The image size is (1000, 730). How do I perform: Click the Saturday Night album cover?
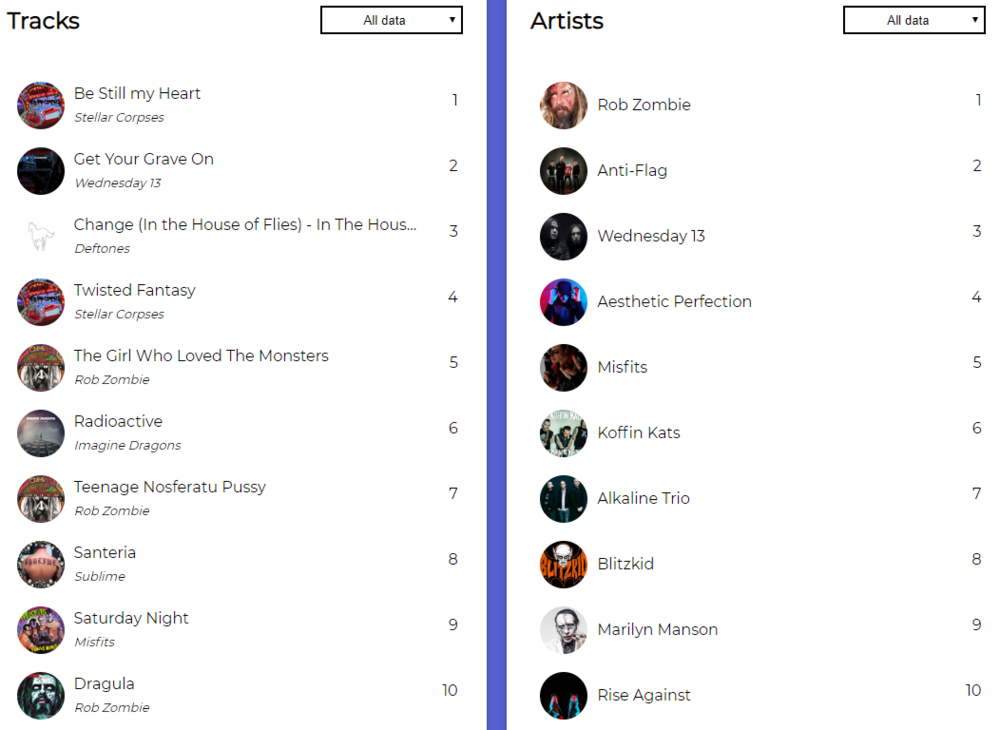[41, 630]
